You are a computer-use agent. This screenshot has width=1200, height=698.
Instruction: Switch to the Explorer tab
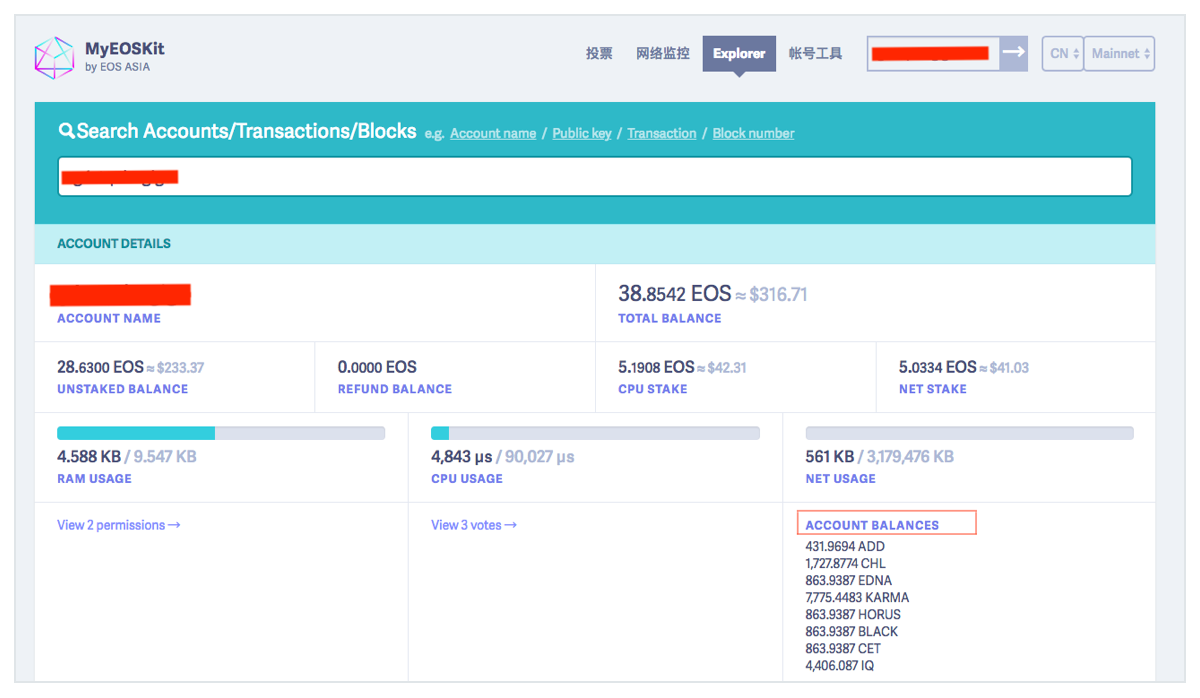coord(739,53)
